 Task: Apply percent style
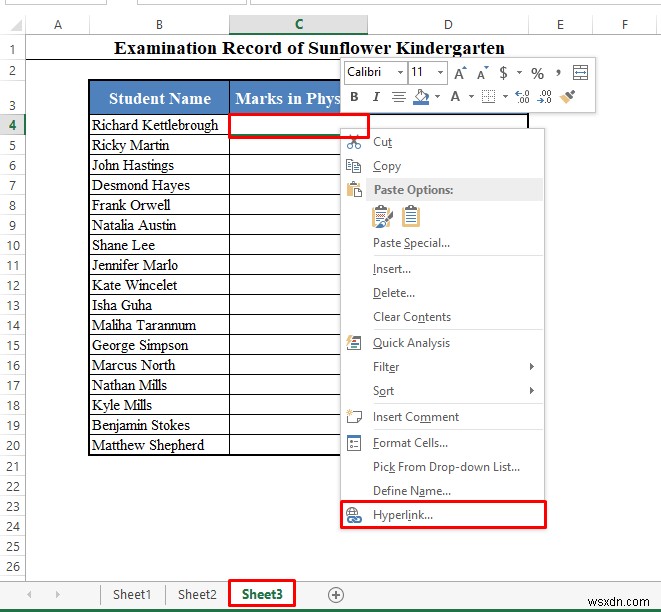point(537,73)
